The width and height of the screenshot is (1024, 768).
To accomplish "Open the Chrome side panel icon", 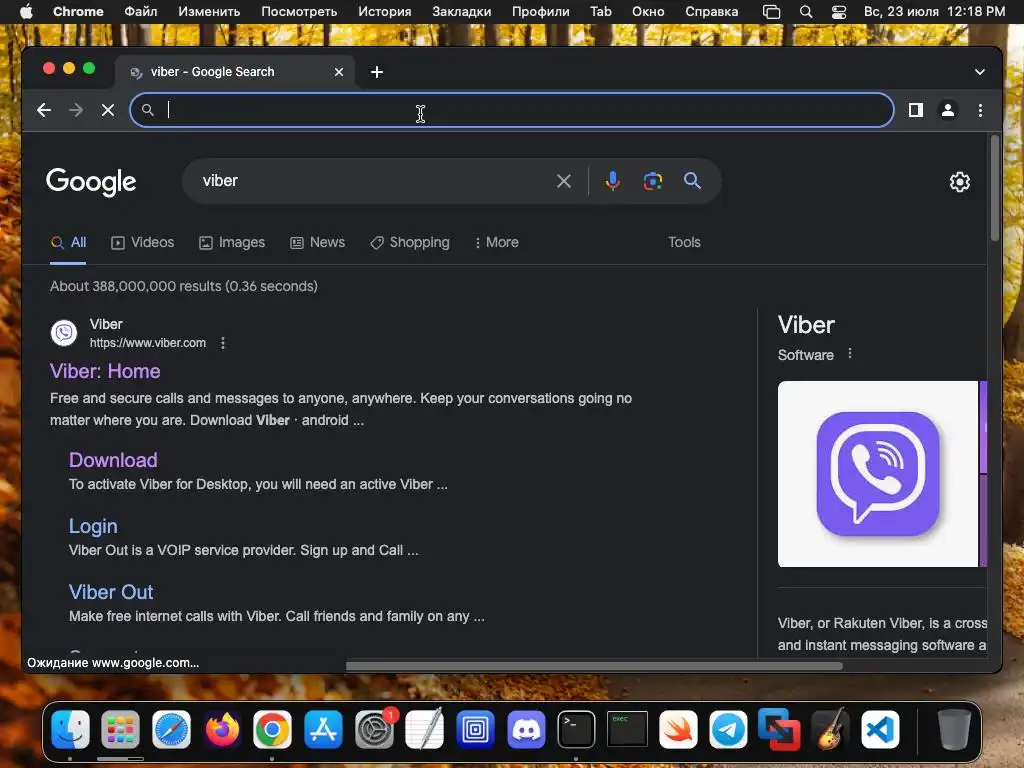I will [916, 110].
